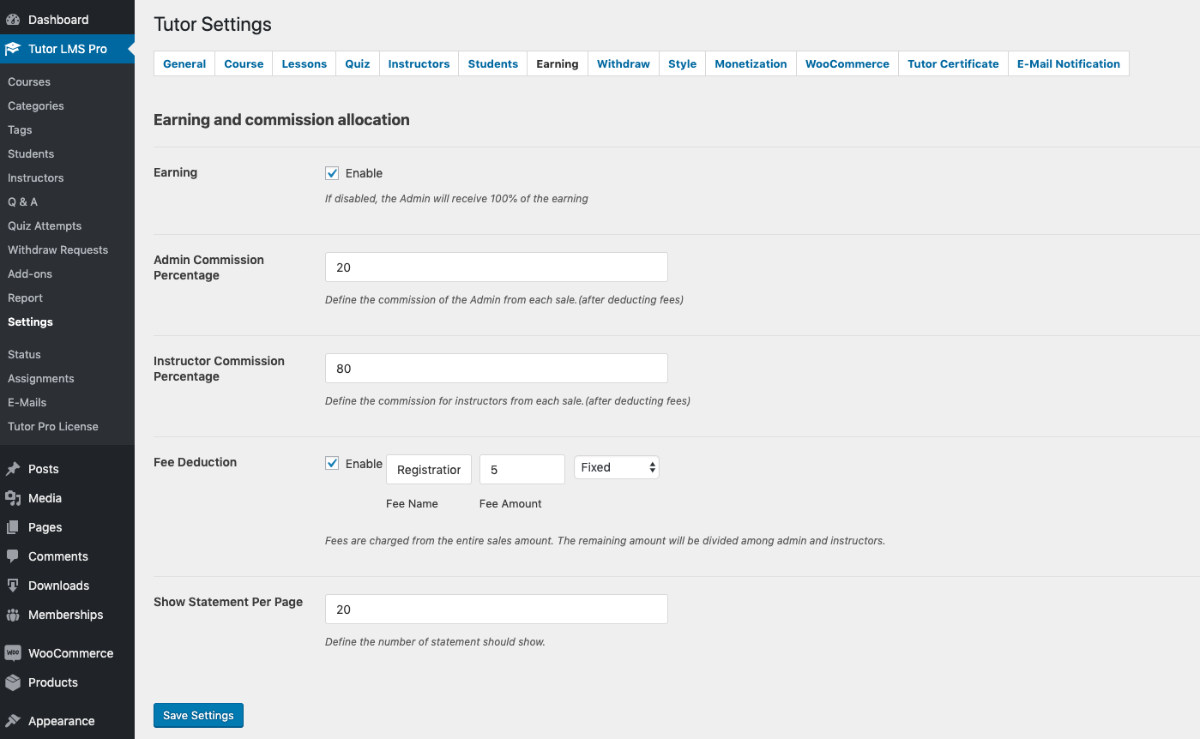1200x739 pixels.
Task: Open the Monetization tab
Action: coord(751,63)
